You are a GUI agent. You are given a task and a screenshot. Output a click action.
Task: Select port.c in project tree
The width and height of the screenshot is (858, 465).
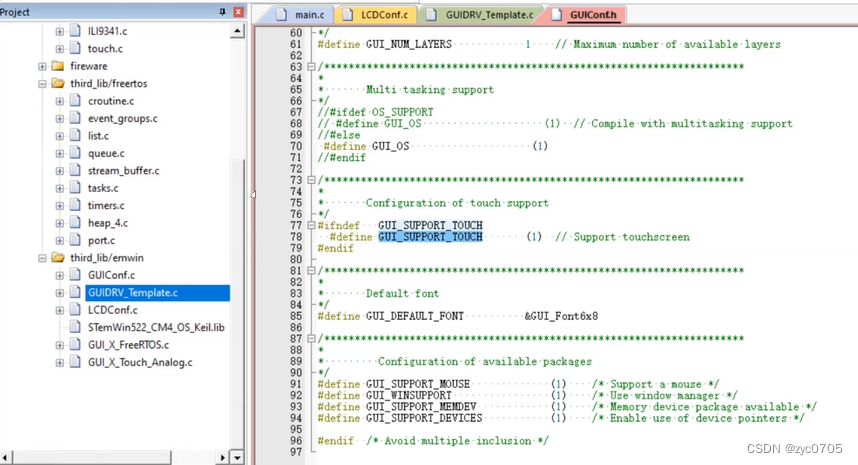pyautogui.click(x=101, y=240)
